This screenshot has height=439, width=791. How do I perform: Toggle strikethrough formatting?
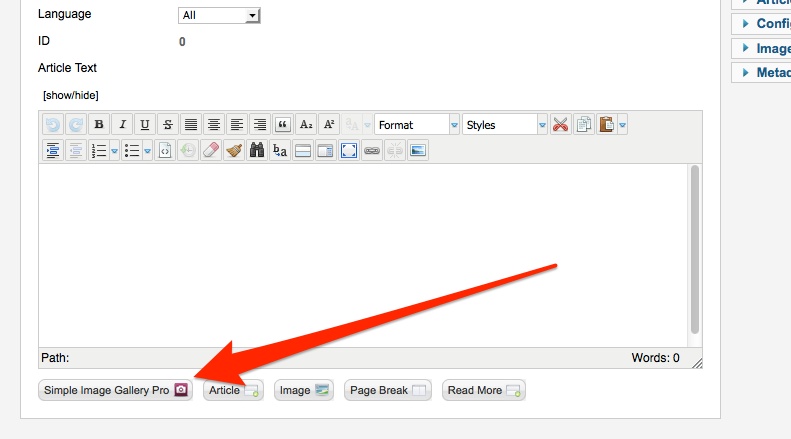coord(168,125)
